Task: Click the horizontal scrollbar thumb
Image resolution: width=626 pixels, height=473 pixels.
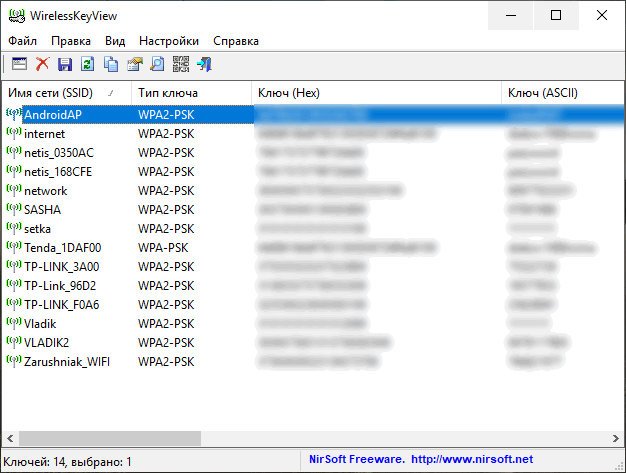Action: point(110,438)
